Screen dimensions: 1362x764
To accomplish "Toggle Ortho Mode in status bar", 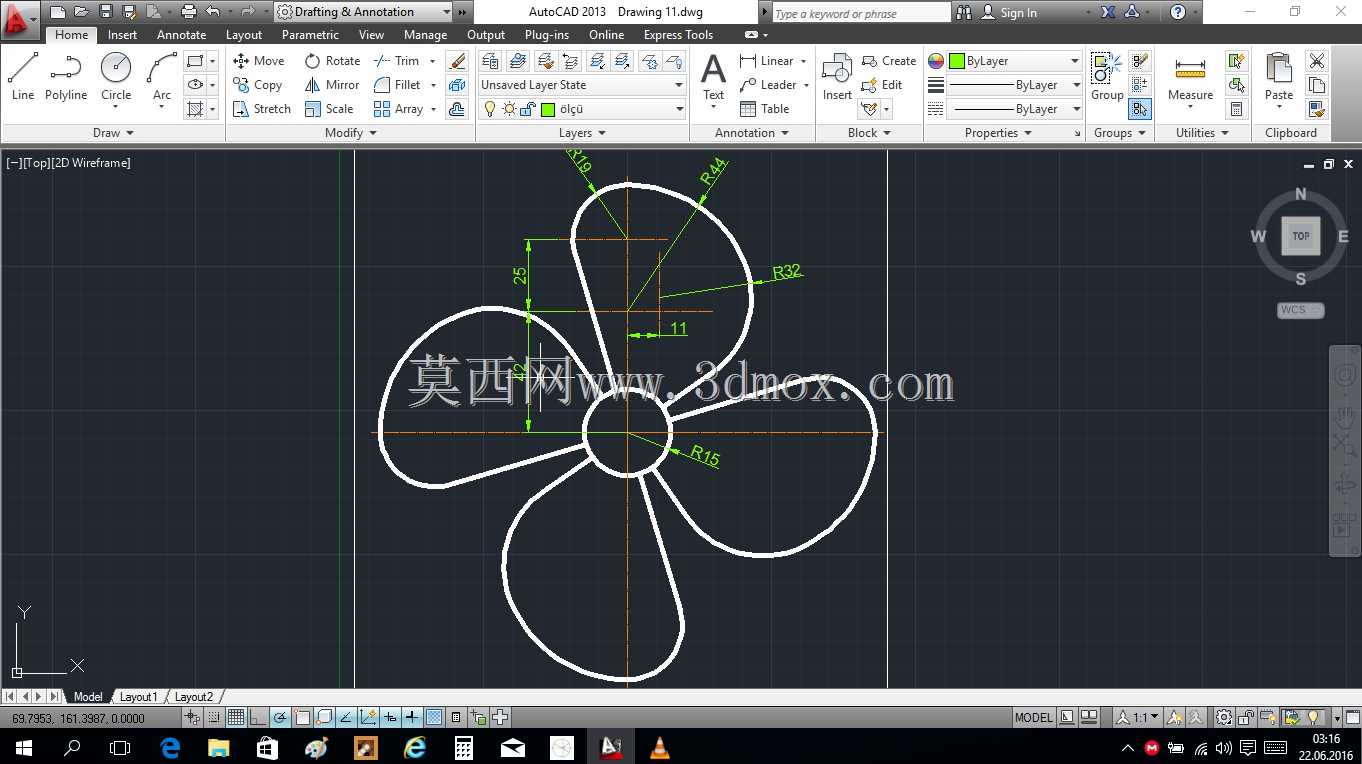I will click(x=258, y=717).
